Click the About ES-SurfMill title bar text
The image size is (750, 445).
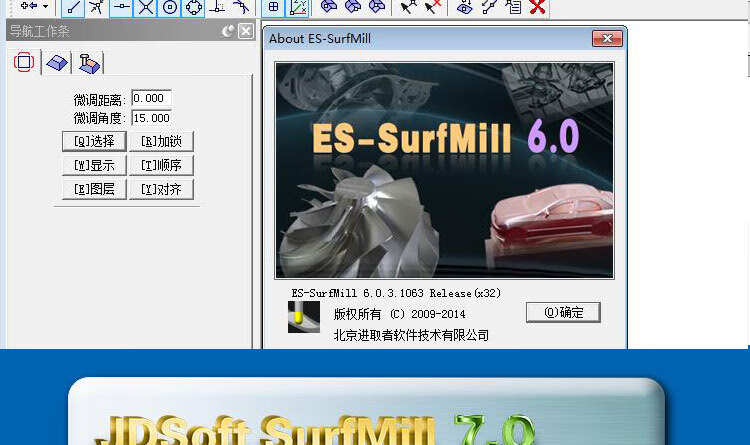[320, 39]
